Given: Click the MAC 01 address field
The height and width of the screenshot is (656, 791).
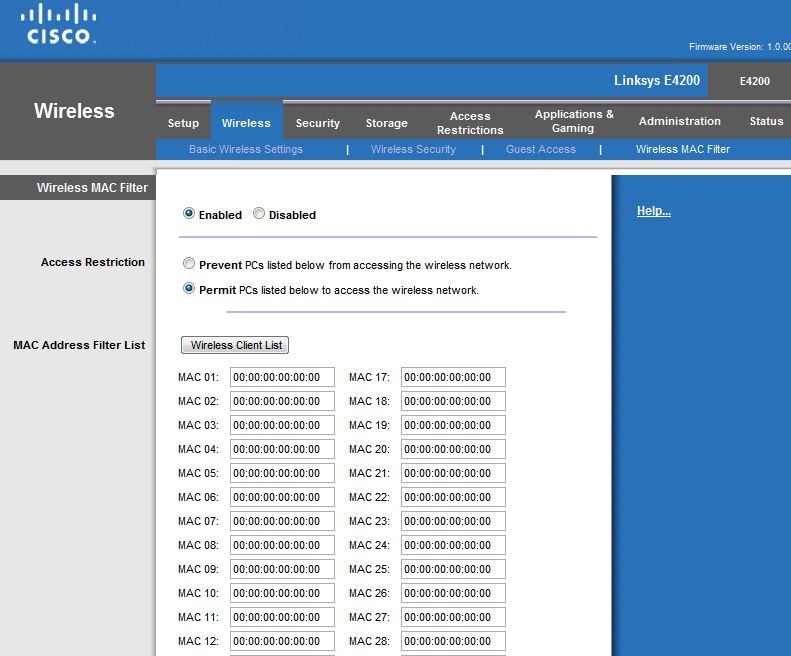Looking at the screenshot, I should click(282, 377).
